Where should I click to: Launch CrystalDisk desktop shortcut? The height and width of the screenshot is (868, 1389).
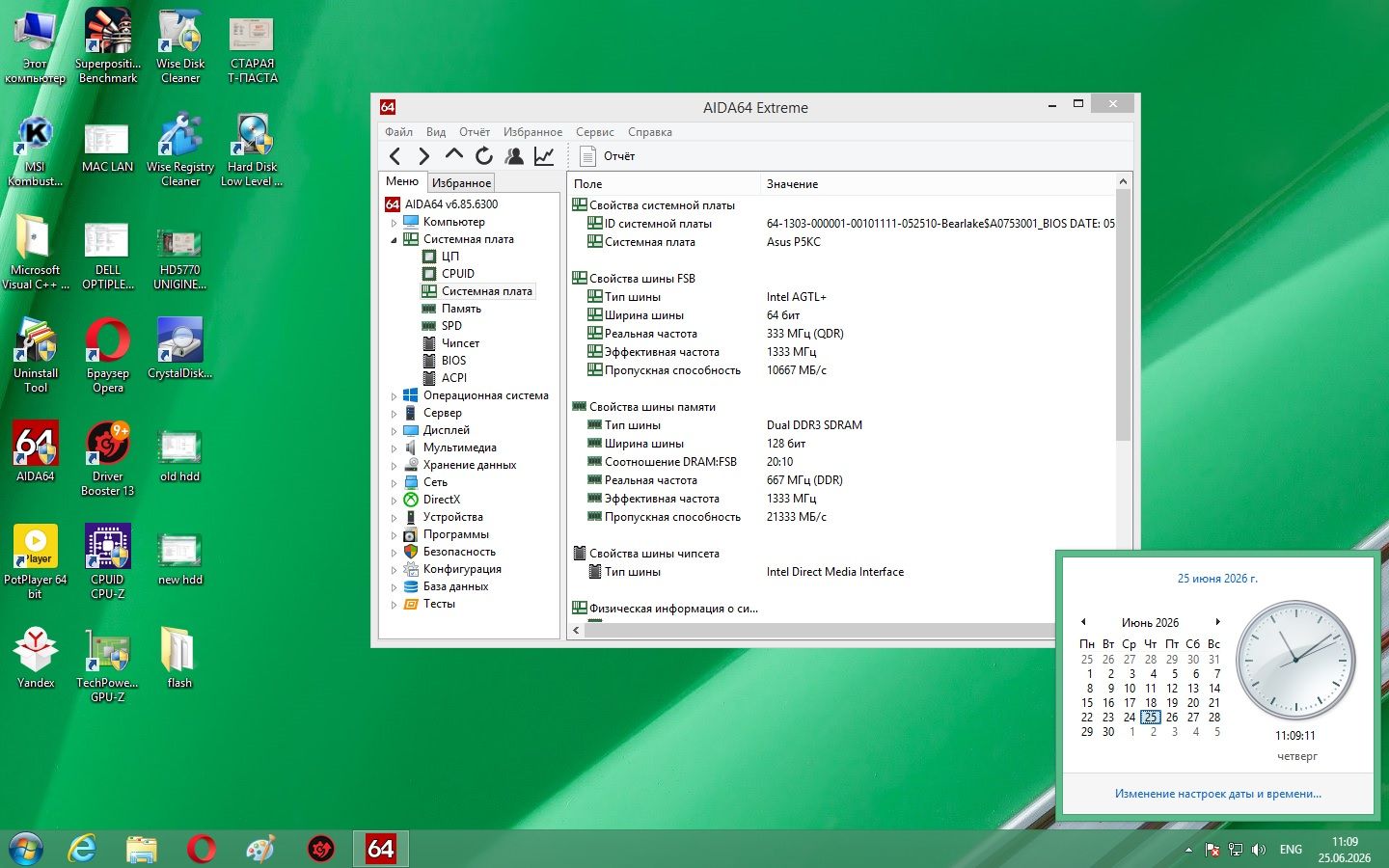(x=180, y=348)
